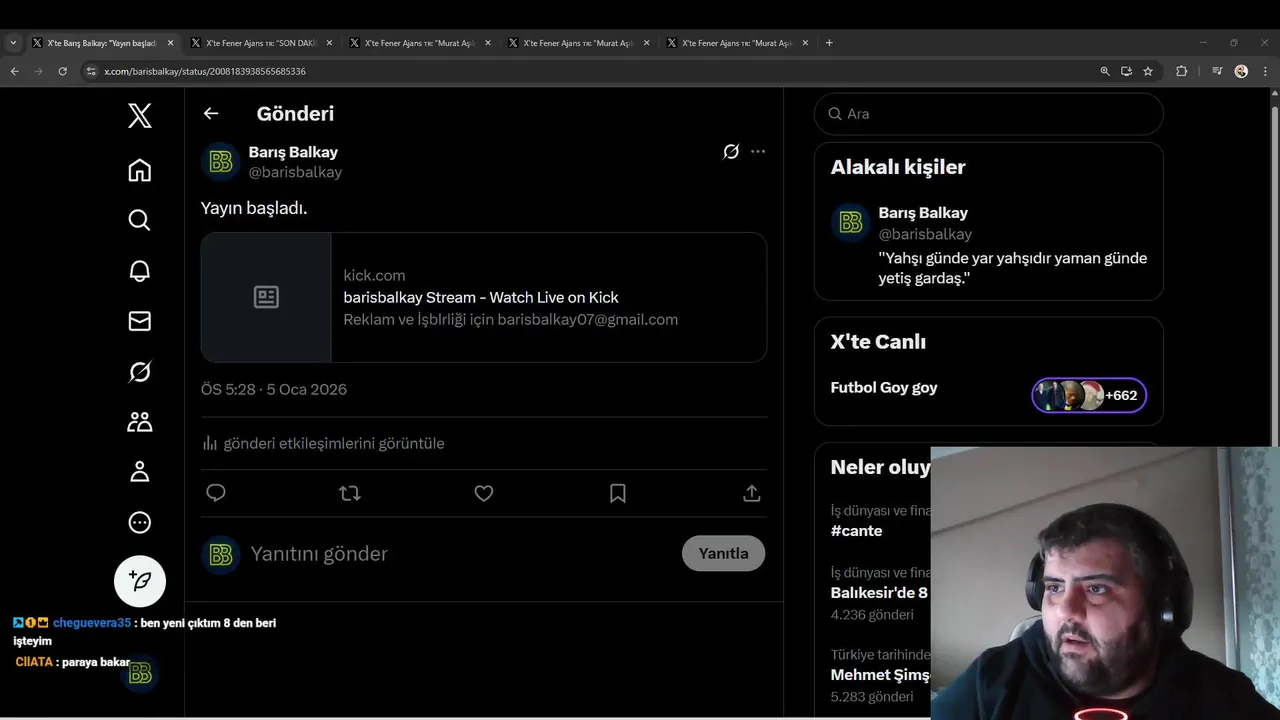Click site info icon in address bar
1280x720 pixels.
click(x=91, y=71)
